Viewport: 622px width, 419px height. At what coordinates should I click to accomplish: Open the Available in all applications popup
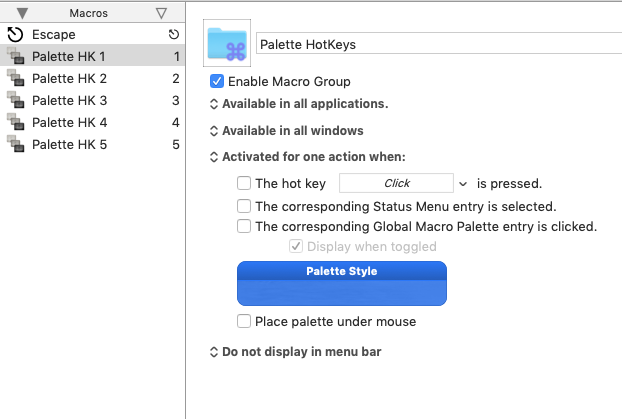pyautogui.click(x=299, y=104)
